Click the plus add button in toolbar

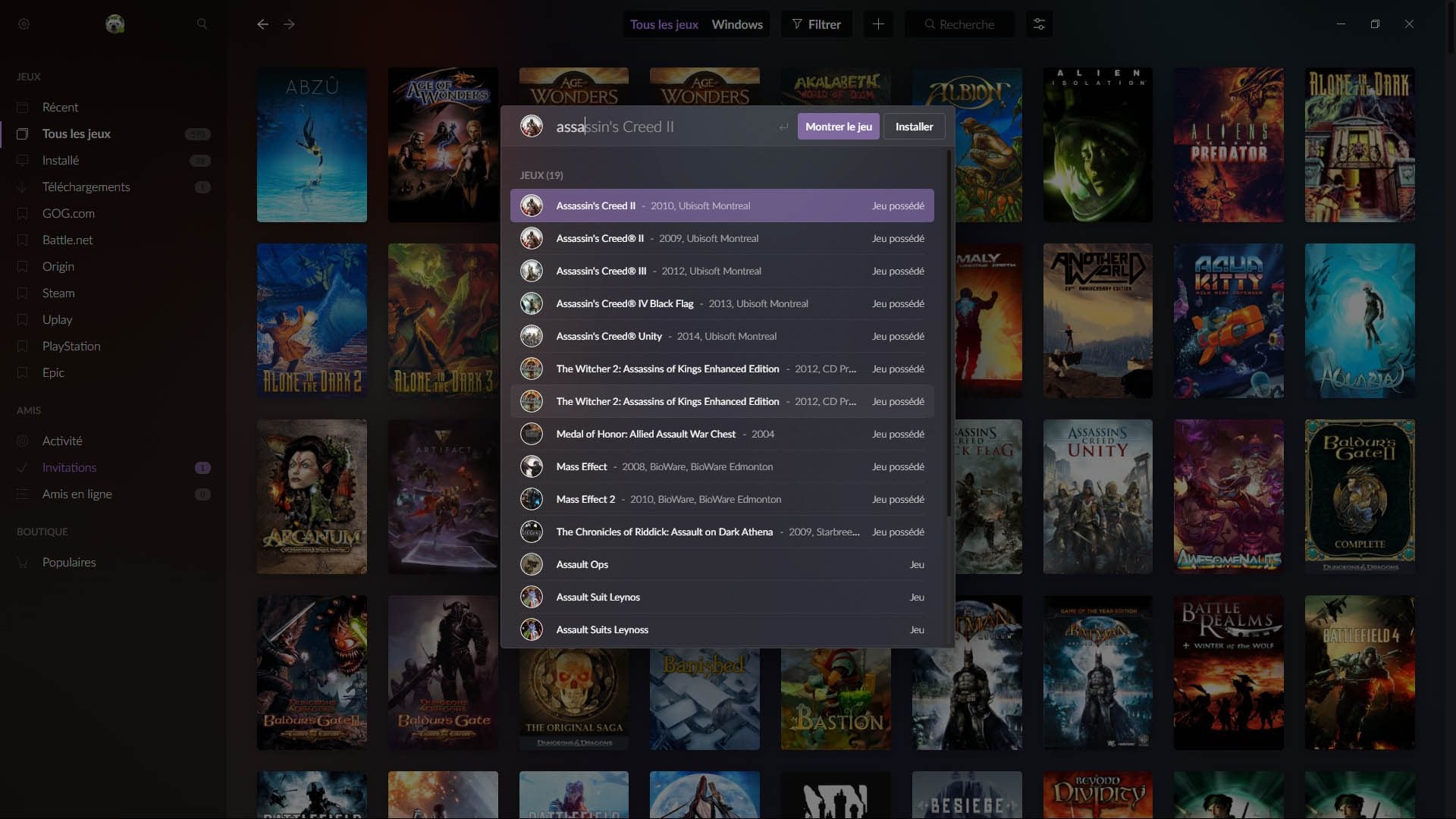coord(877,24)
